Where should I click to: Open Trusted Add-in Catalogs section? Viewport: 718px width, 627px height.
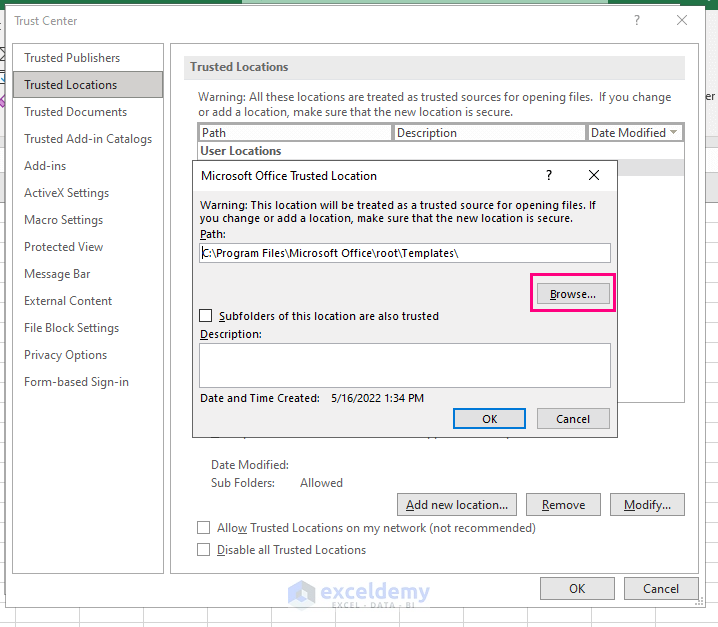coord(88,139)
